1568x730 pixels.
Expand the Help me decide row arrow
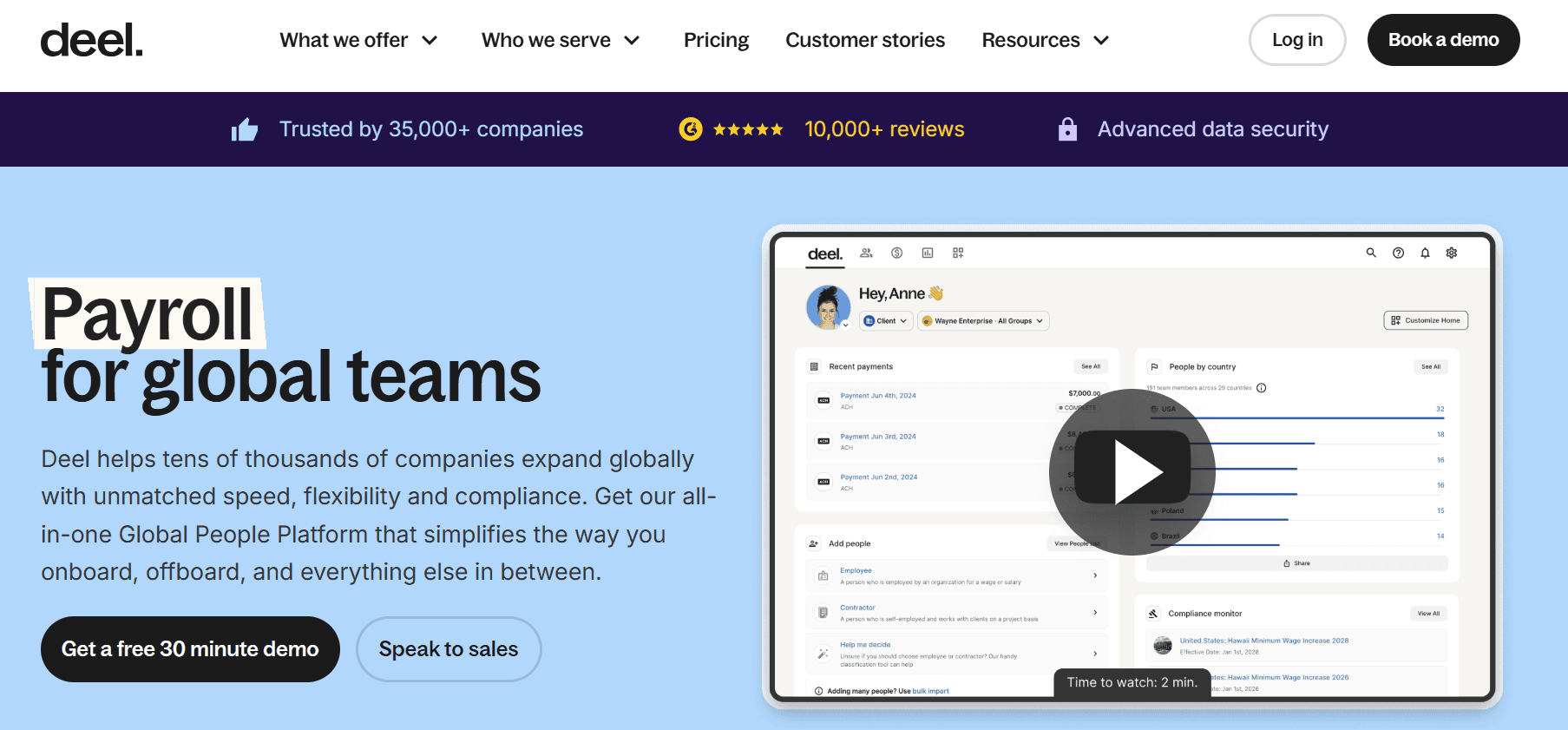tap(1095, 654)
